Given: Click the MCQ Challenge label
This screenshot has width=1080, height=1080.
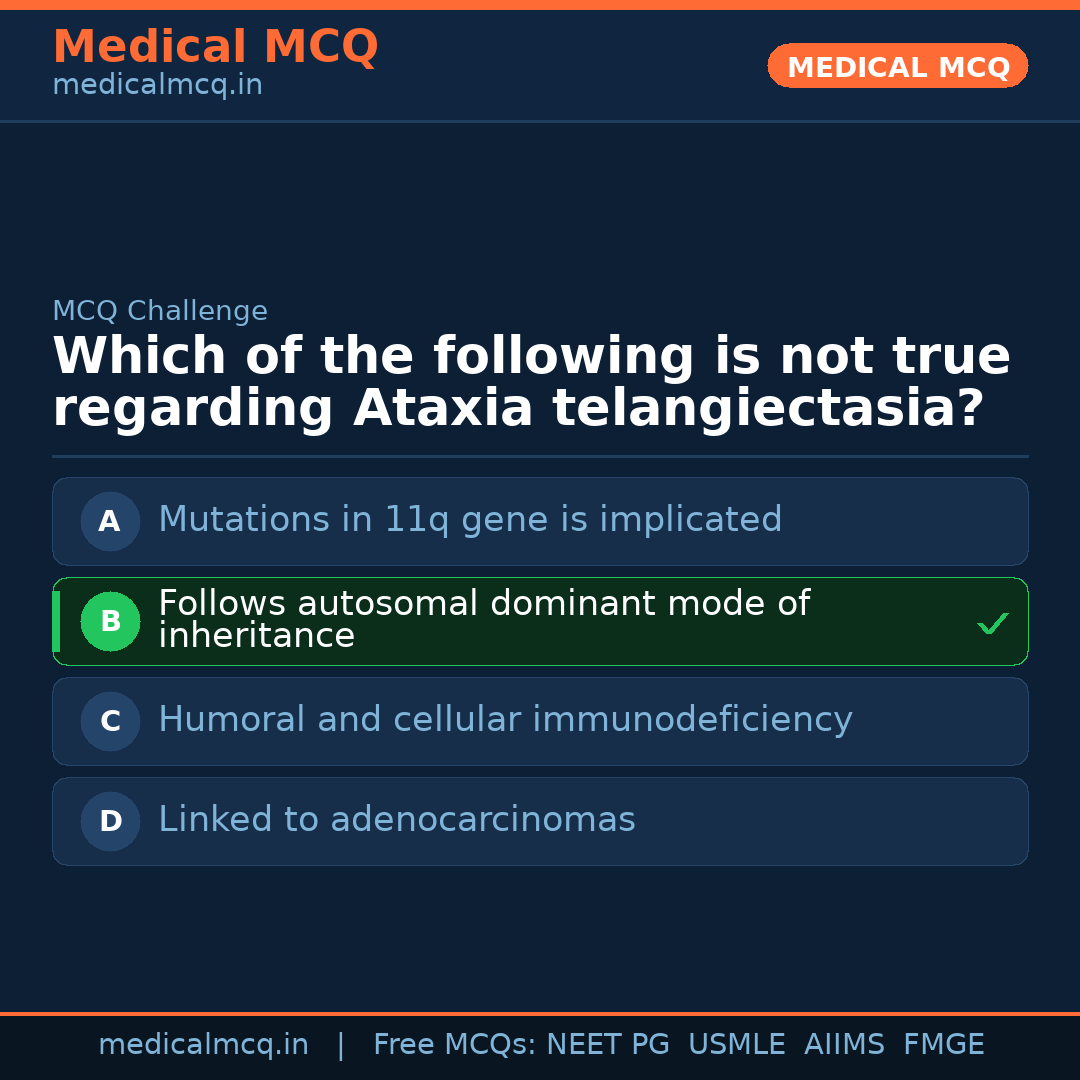Looking at the screenshot, I should 160,312.
